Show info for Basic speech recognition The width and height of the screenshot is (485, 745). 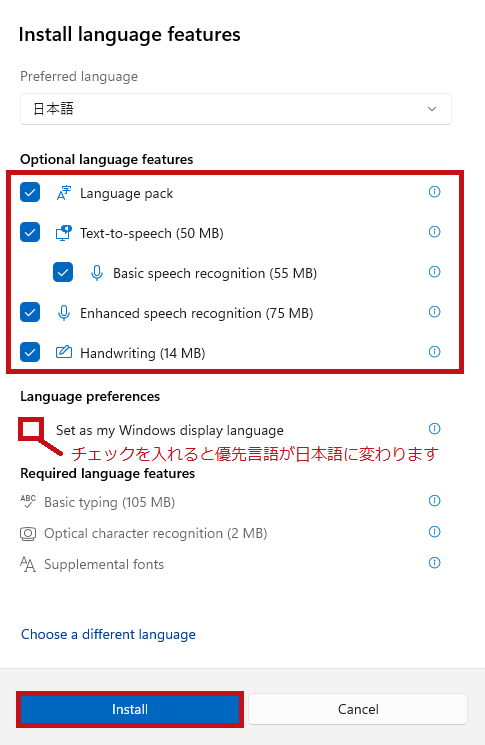pyautogui.click(x=434, y=271)
